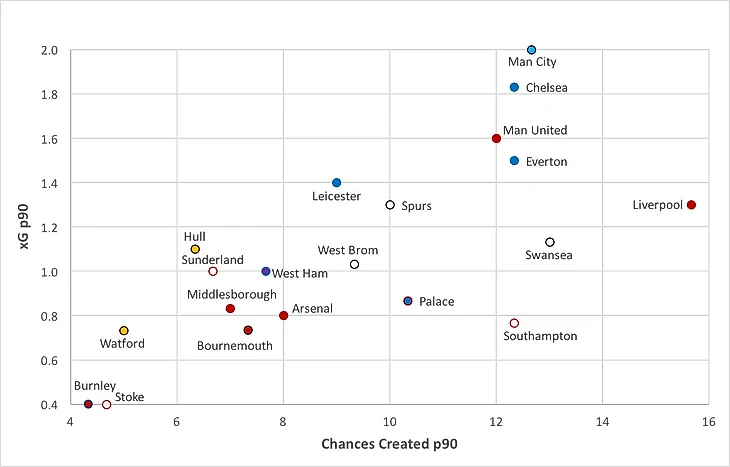Click the Bournemouth data point
730x467 pixels.
point(248,330)
